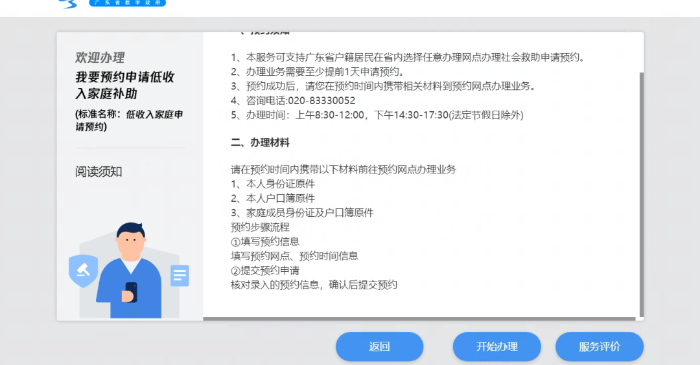Click the 本人户口簿原件 line
This screenshot has height=365, width=700.
tap(273, 198)
